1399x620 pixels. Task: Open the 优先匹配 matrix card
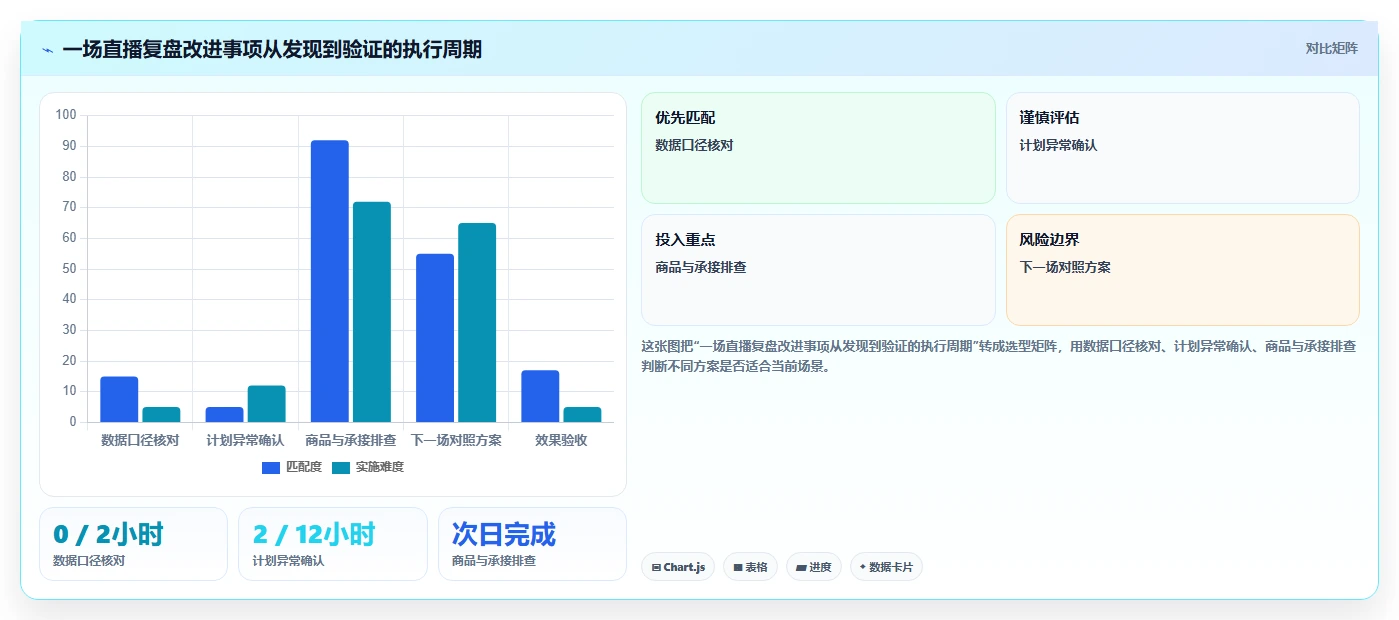pyautogui.click(x=818, y=148)
